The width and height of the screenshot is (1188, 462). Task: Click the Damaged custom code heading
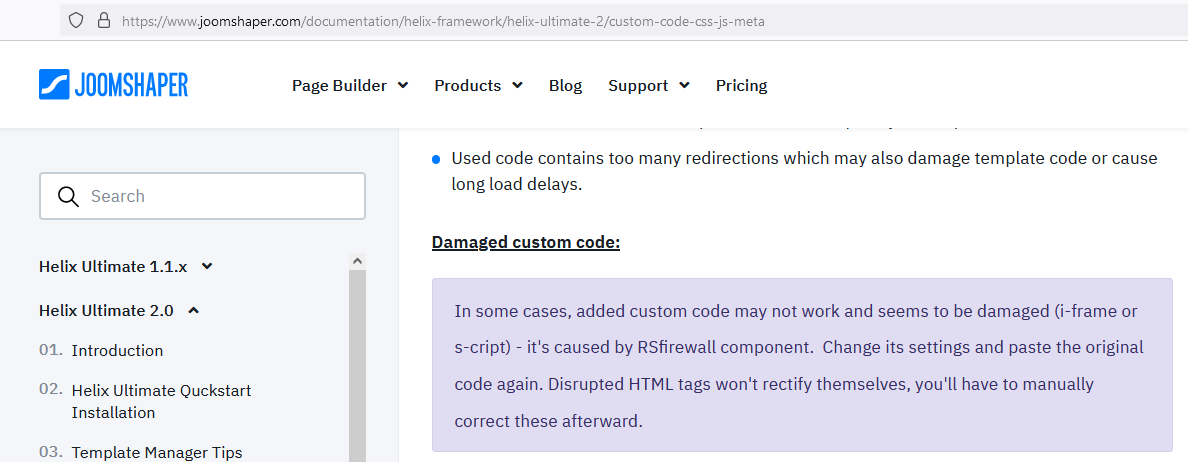coord(526,243)
